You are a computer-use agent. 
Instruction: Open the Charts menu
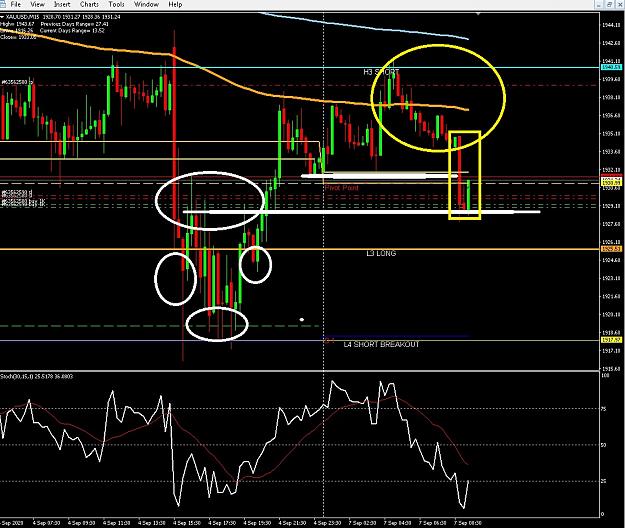tap(89, 4)
